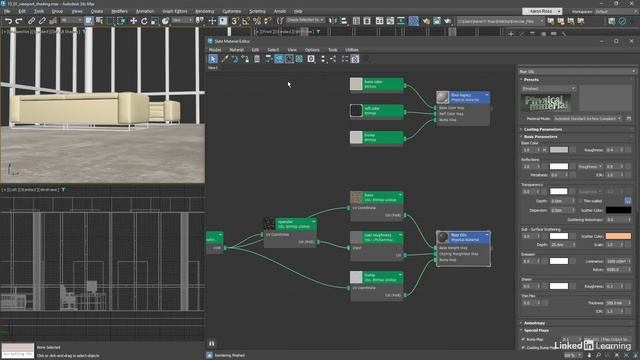This screenshot has width=640, height=360.
Task: Collapse the floor legacy material node
Action: (487, 95)
